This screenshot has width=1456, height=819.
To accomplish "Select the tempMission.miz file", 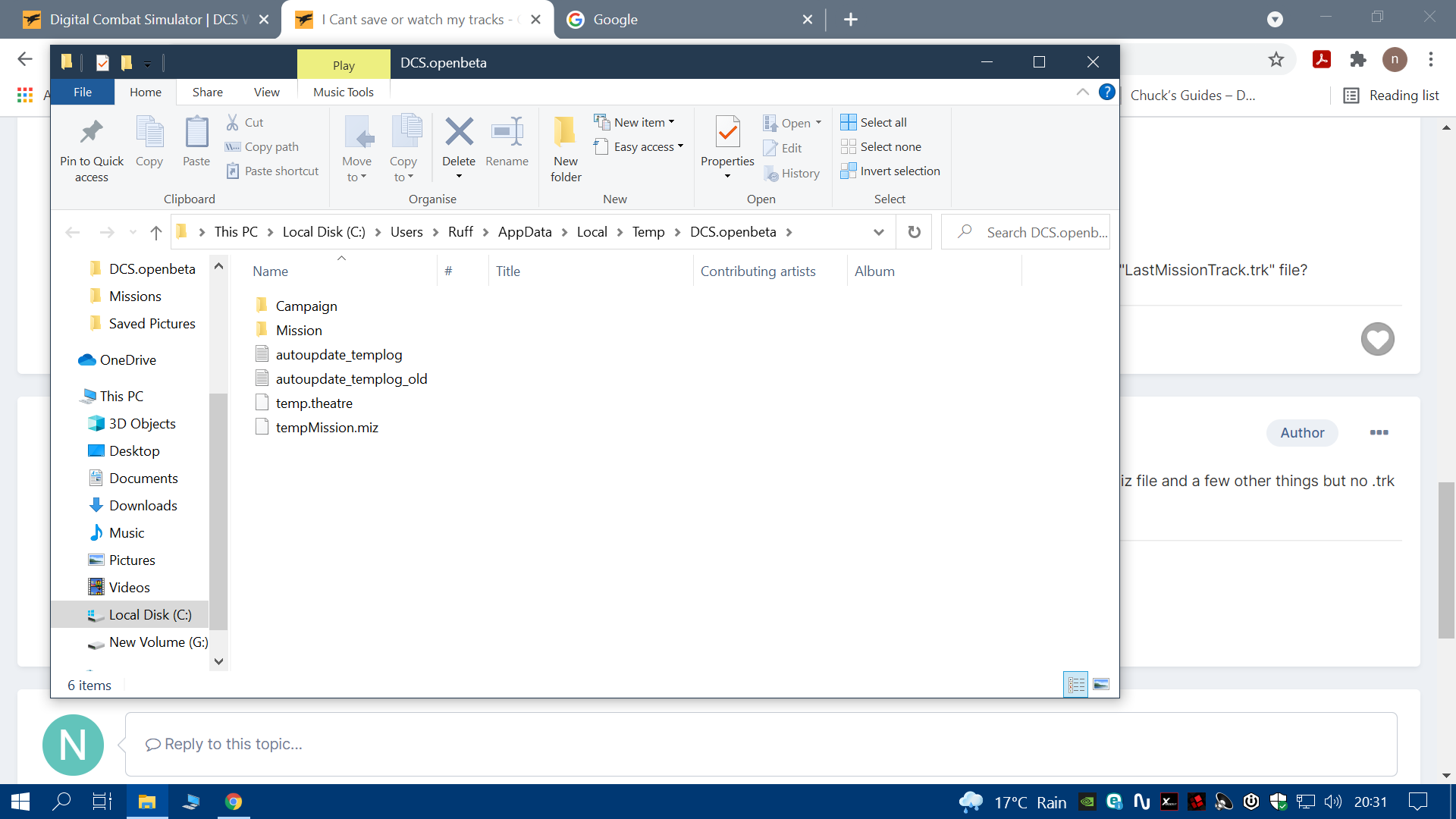I will point(327,428).
